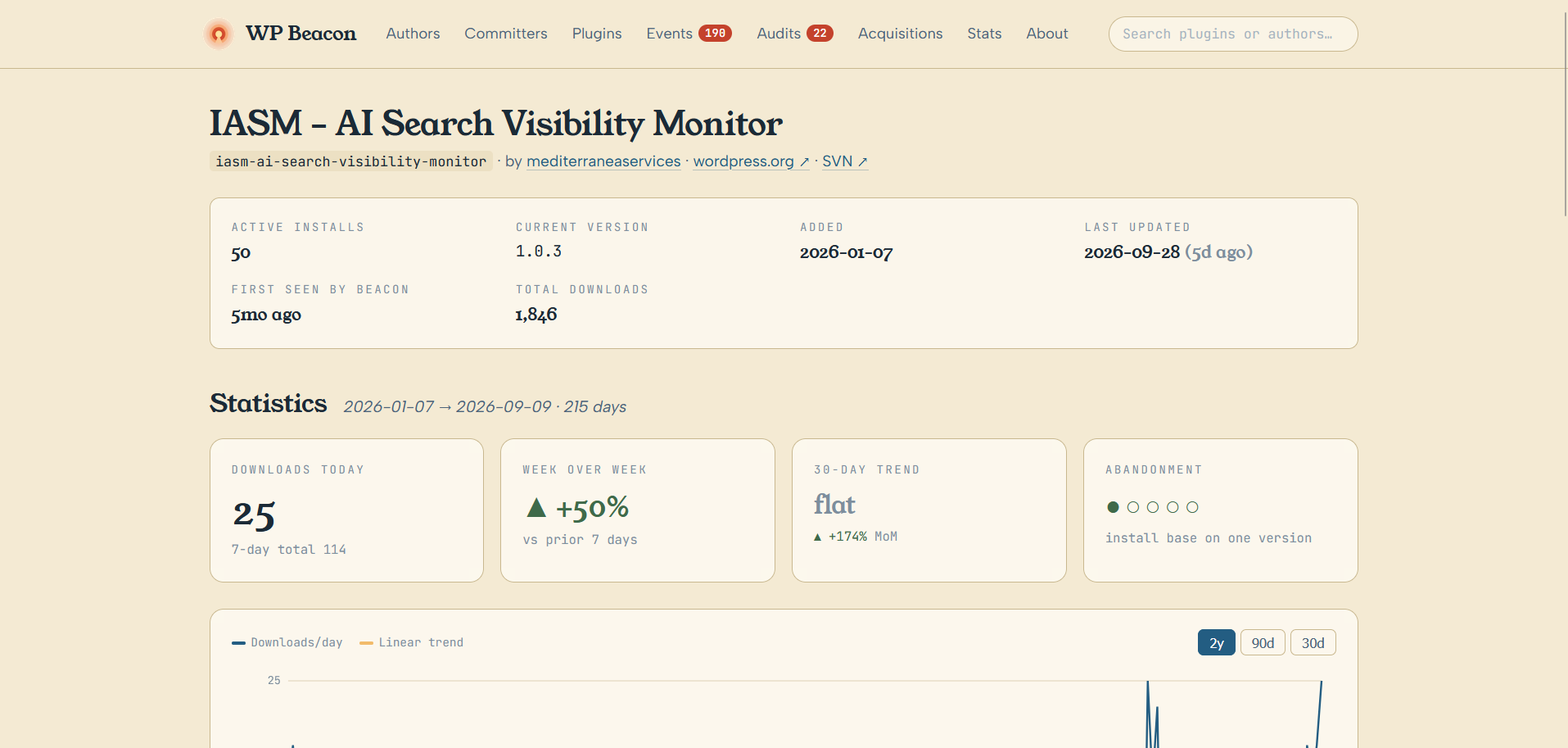Image resolution: width=1568 pixels, height=748 pixels.
Task: Switch chart range to 90d
Action: (x=1263, y=642)
